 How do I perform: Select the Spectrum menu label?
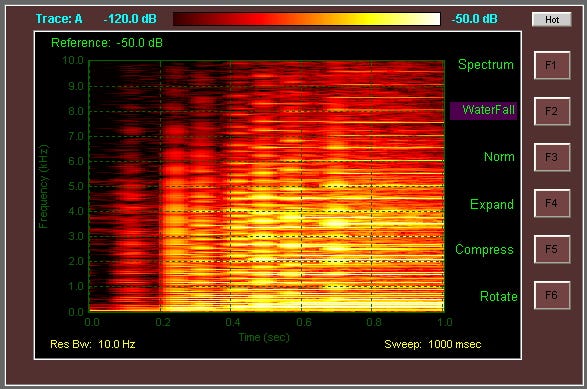click(x=486, y=65)
